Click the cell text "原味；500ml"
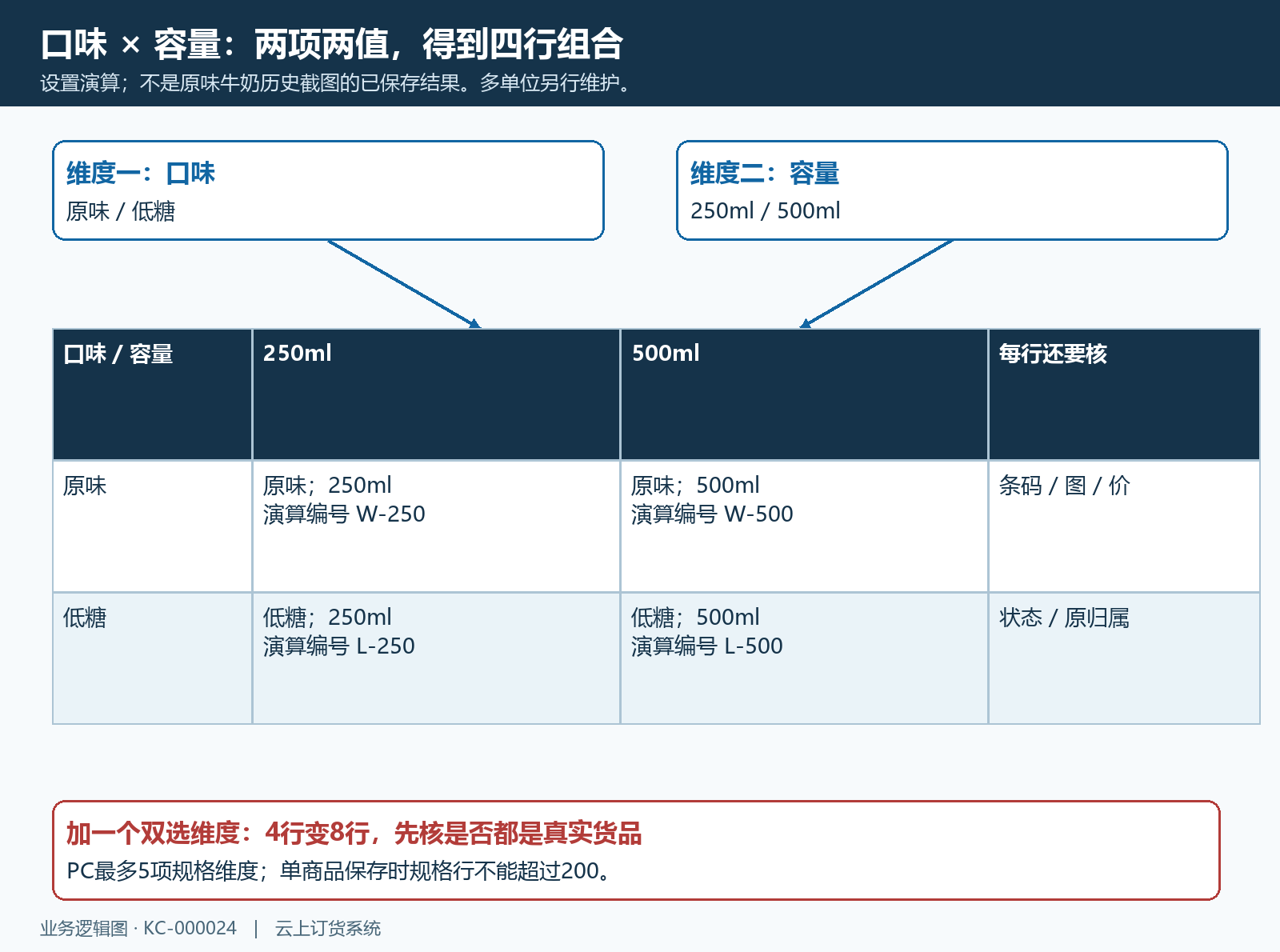1280x952 pixels. [695, 486]
